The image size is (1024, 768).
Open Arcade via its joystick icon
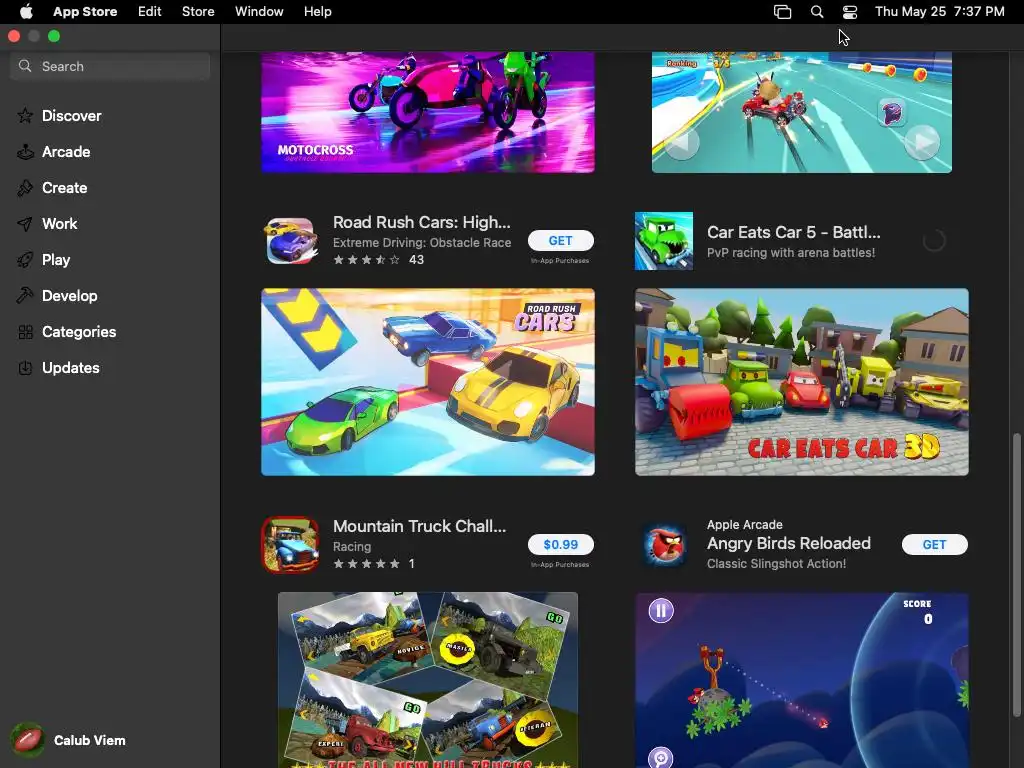coord(25,152)
